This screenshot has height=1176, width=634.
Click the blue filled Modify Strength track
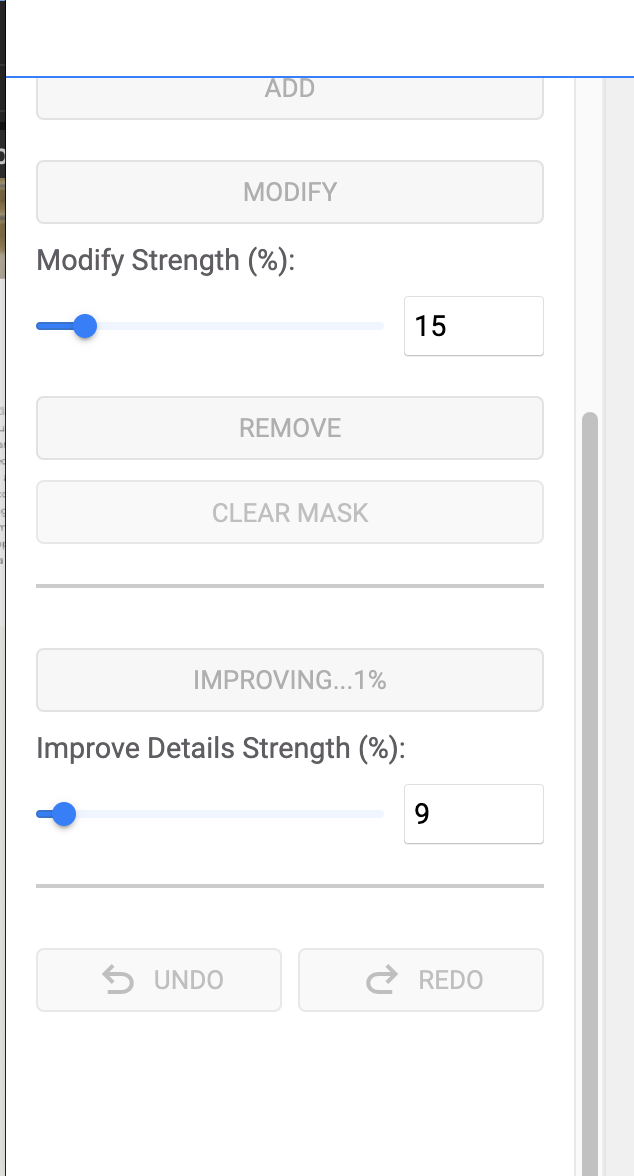point(53,326)
